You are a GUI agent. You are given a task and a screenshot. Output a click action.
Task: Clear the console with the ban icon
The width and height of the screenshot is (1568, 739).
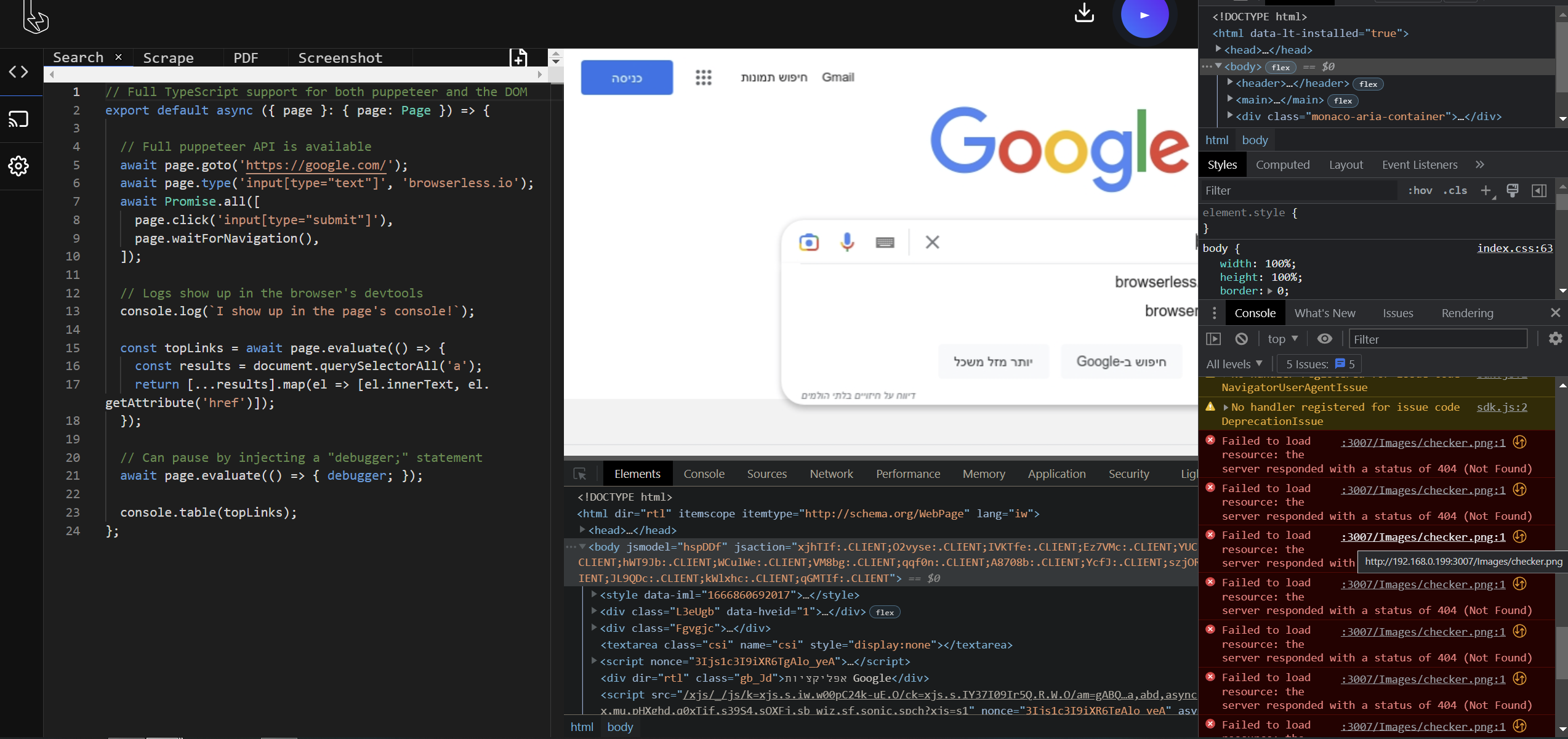[x=1242, y=339]
